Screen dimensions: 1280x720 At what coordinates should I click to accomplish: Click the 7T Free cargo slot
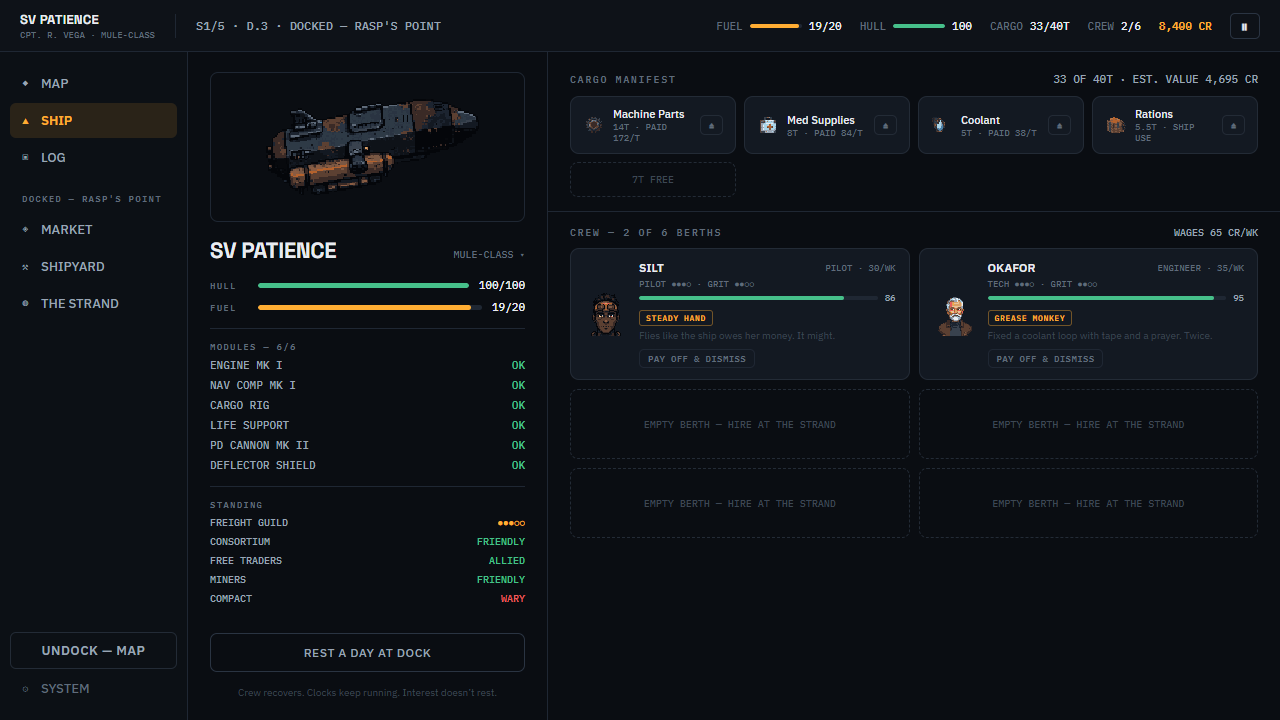tap(653, 180)
